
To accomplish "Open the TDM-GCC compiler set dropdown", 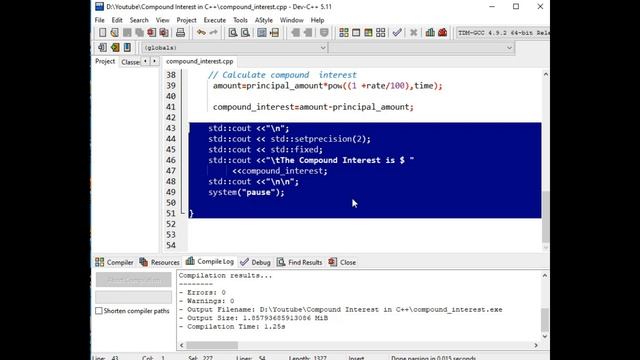I will click(x=503, y=33).
